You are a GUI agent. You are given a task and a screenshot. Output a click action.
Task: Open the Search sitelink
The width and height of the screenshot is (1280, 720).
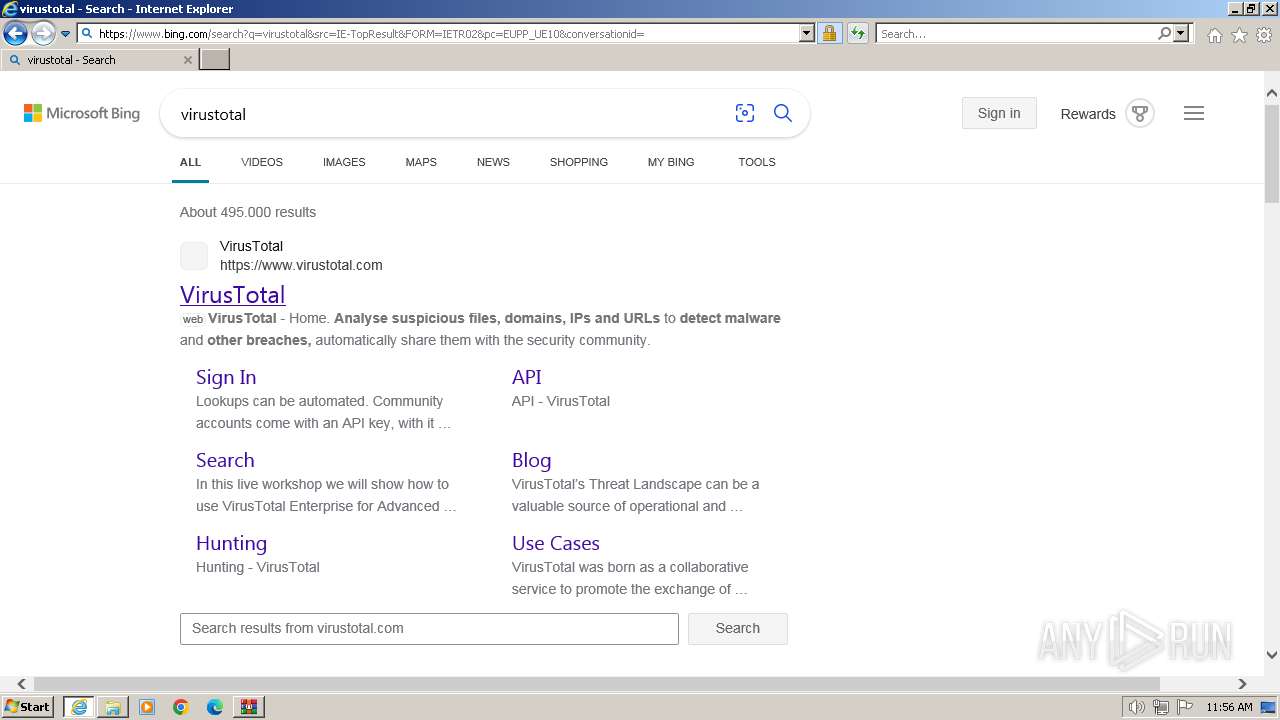tap(225, 460)
